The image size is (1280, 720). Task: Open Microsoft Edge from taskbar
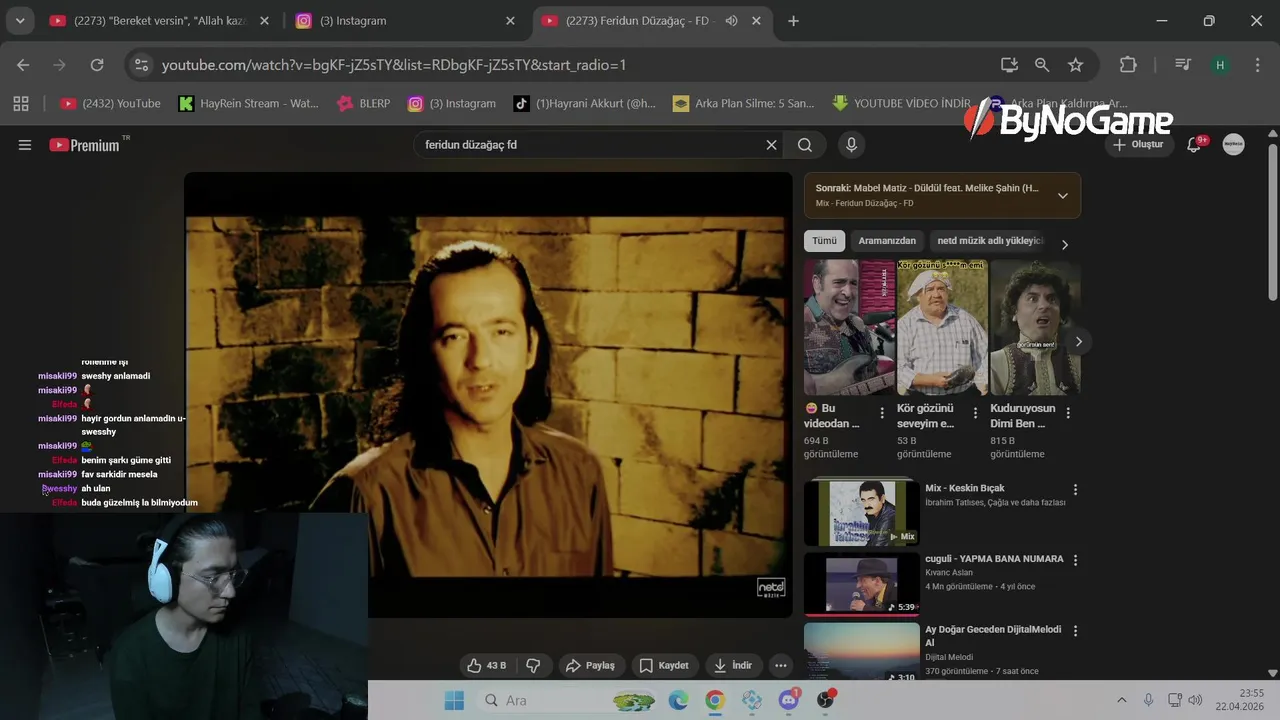click(679, 700)
